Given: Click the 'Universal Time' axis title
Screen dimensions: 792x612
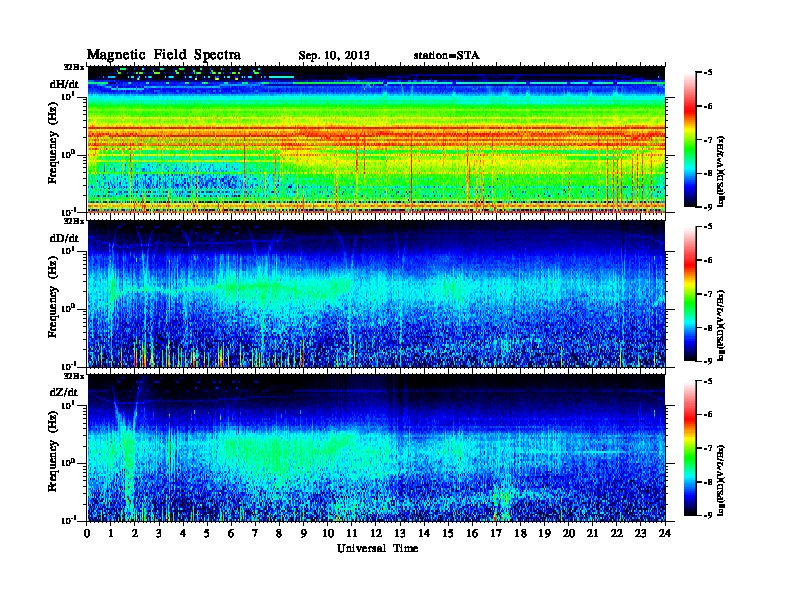Looking at the screenshot, I should (377, 548).
